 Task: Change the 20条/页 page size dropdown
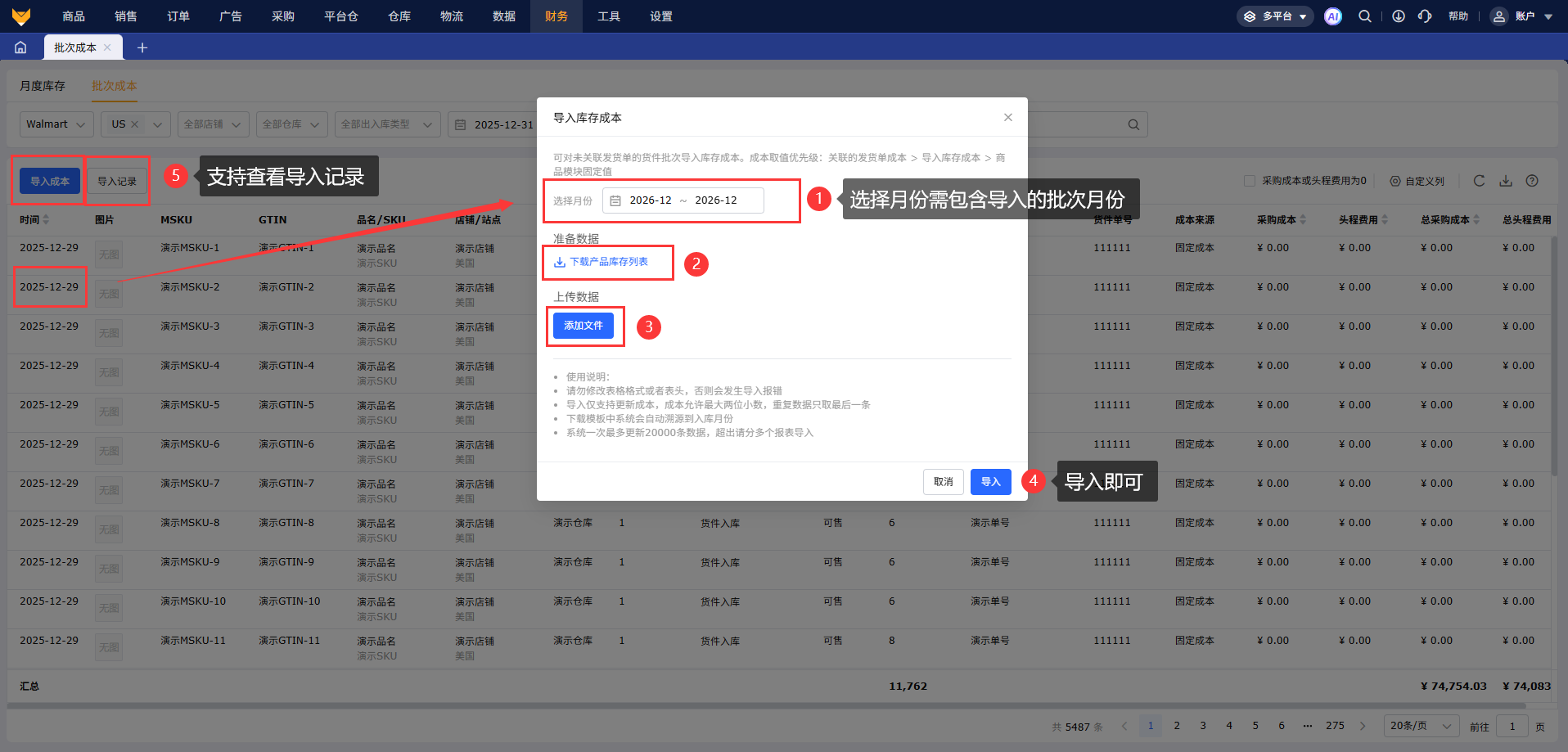pyautogui.click(x=1422, y=726)
